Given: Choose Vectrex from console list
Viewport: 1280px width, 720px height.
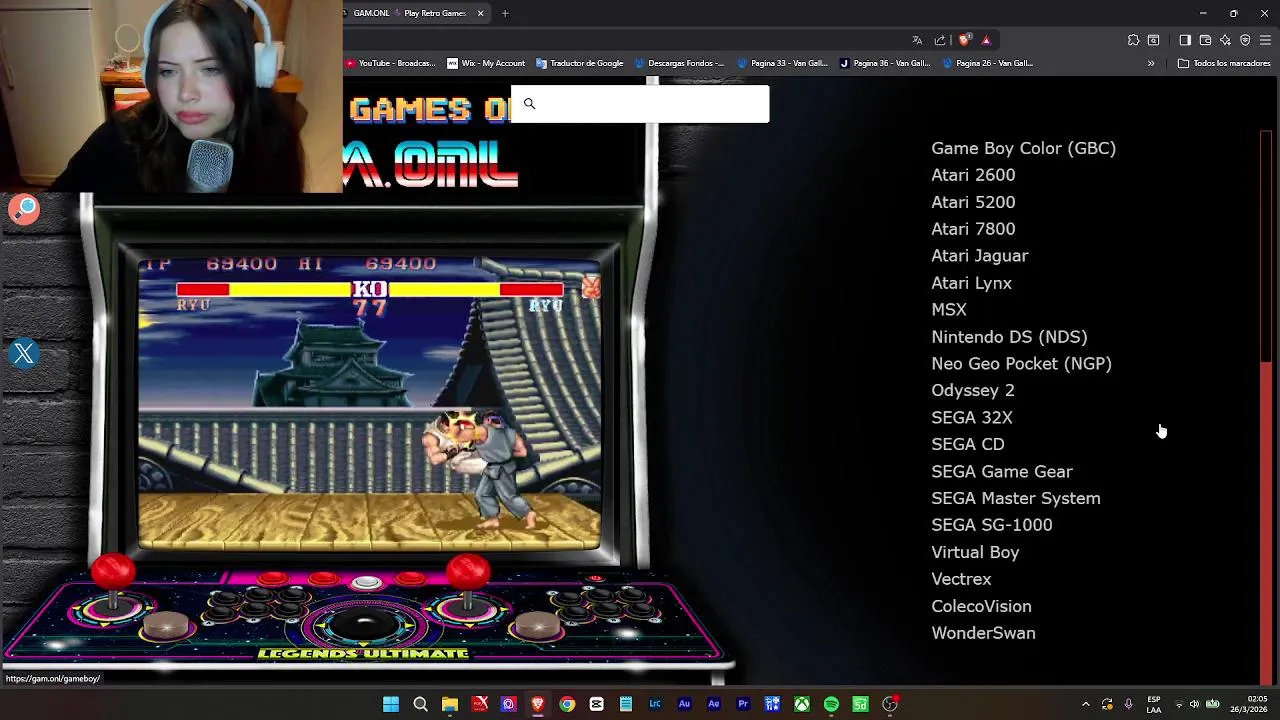Looking at the screenshot, I should click(x=961, y=579).
